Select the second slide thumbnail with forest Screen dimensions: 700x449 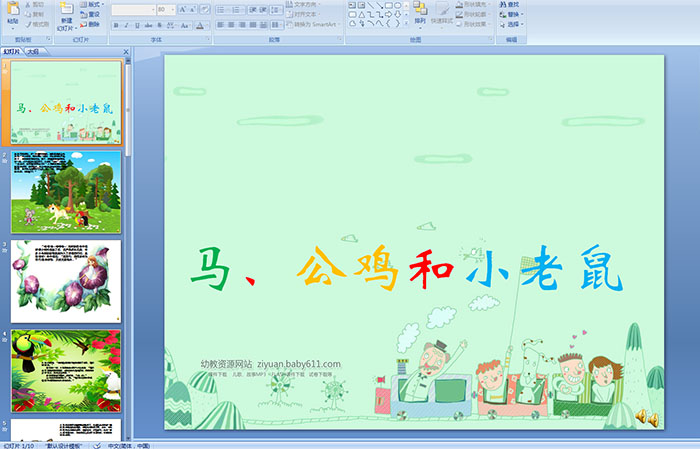coord(66,191)
